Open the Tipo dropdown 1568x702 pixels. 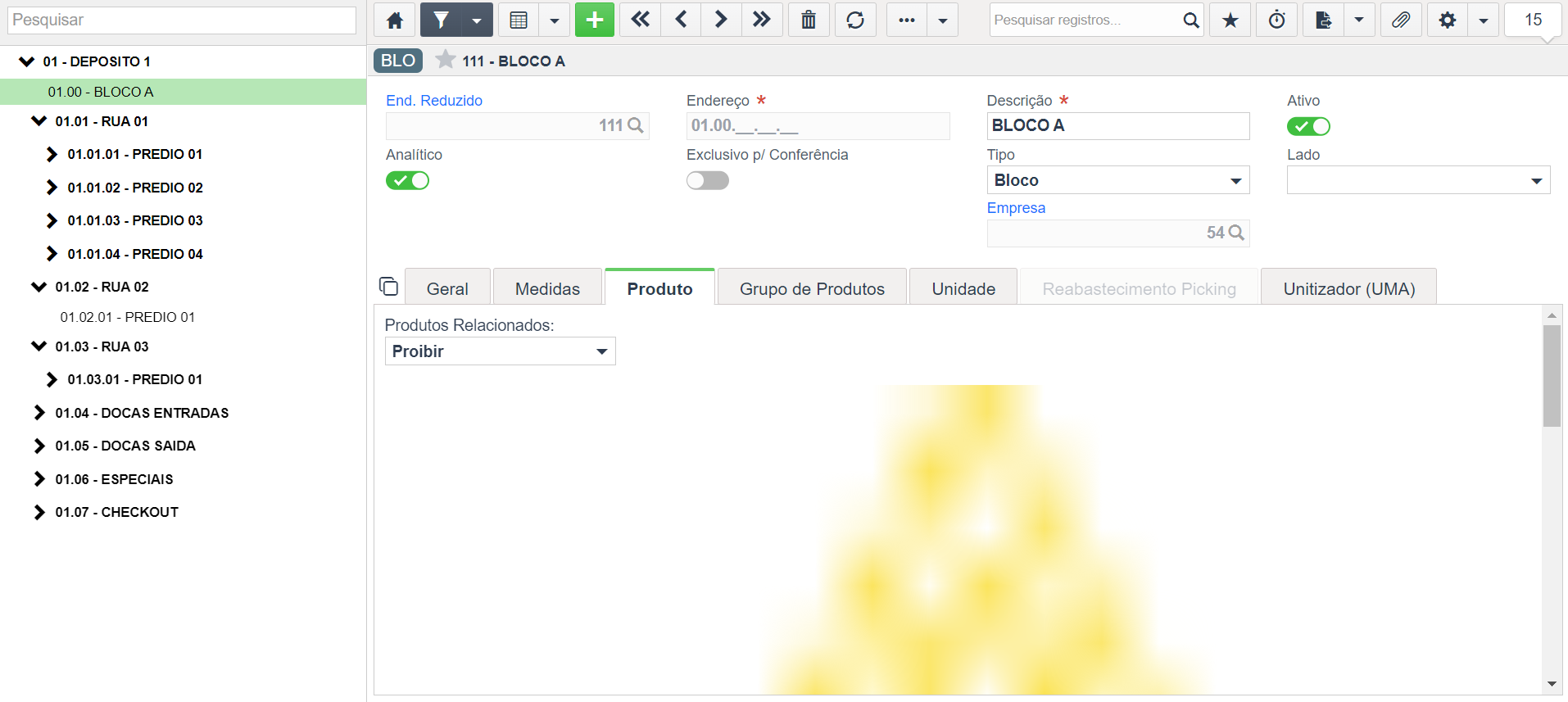tap(1118, 180)
